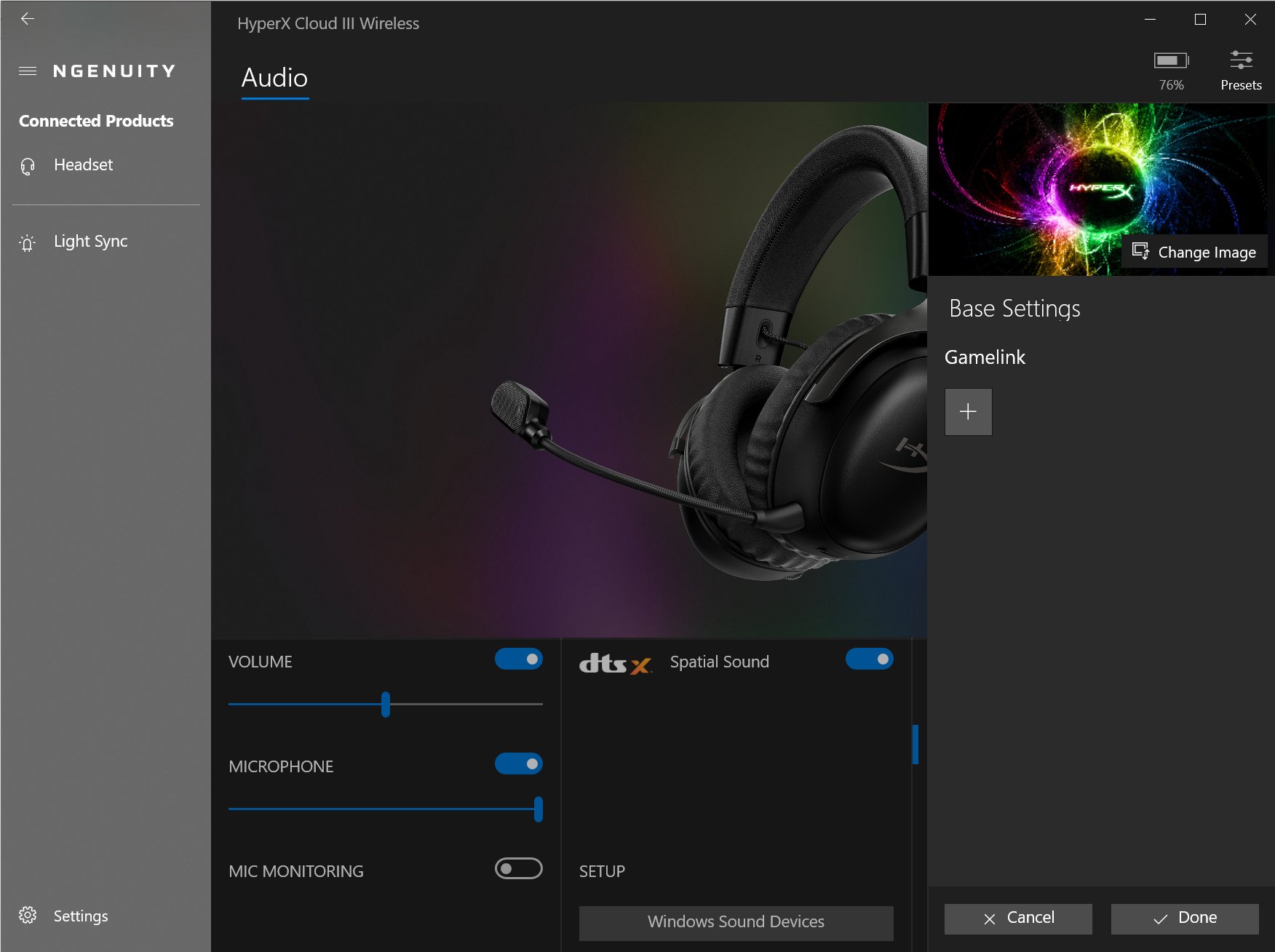The image size is (1275, 952).
Task: Click the Change Image icon
Action: click(1141, 252)
